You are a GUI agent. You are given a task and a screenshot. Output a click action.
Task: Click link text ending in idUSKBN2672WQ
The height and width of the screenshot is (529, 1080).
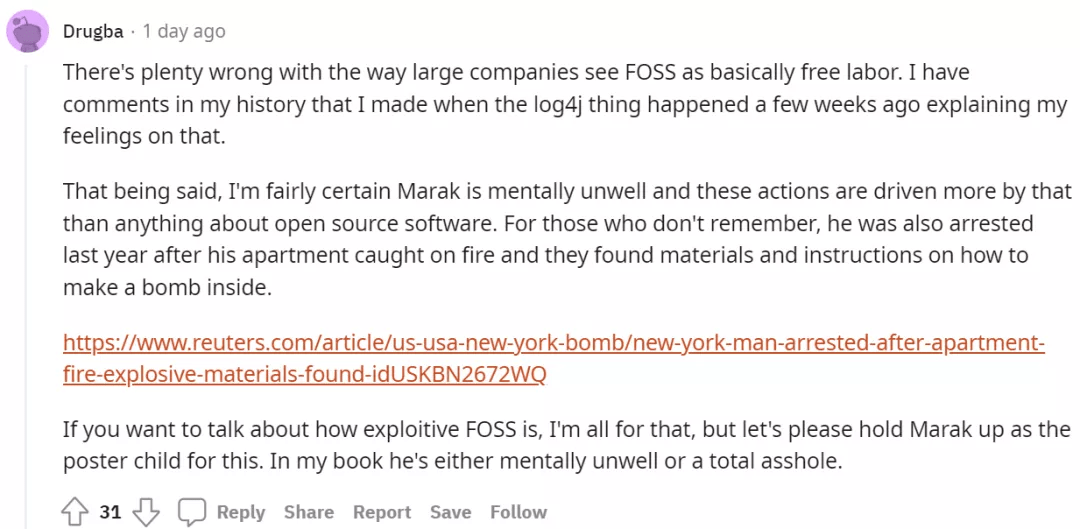coord(304,375)
